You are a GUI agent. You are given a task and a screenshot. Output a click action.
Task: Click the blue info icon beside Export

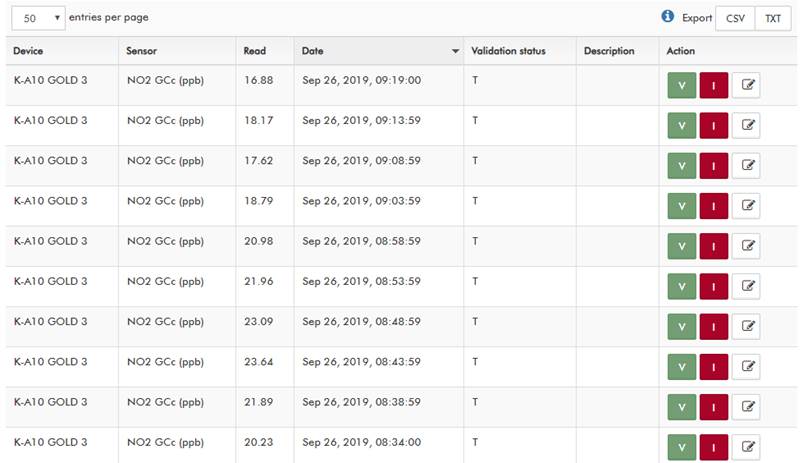point(667,16)
